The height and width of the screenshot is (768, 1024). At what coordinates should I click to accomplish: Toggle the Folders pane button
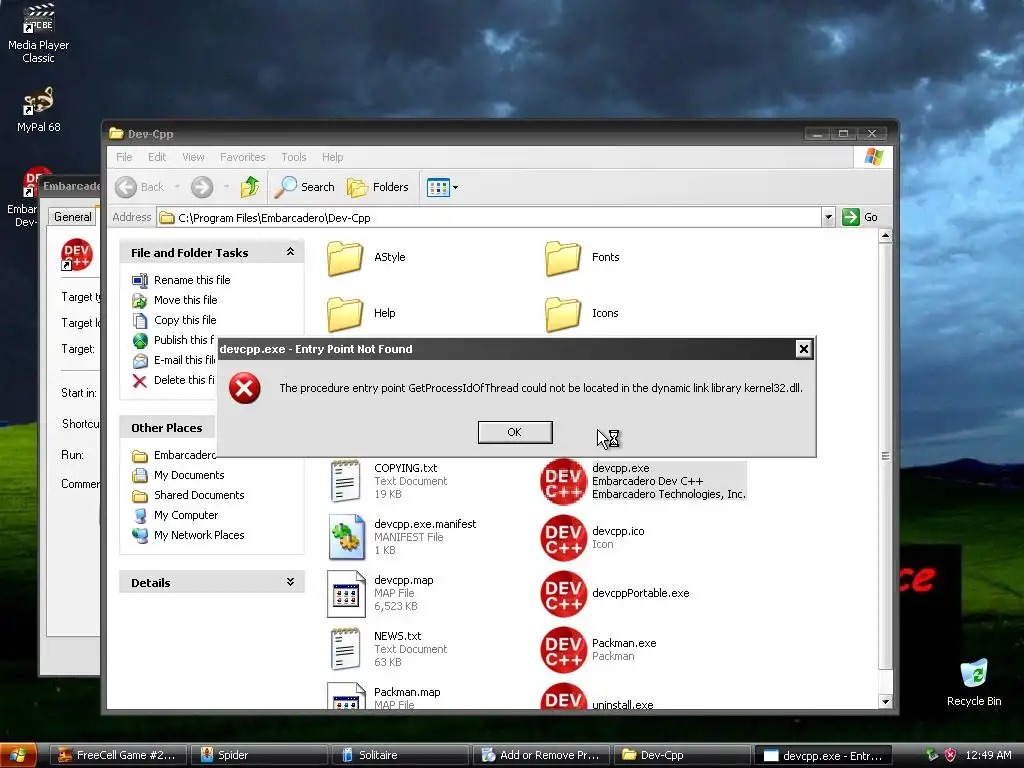point(377,187)
